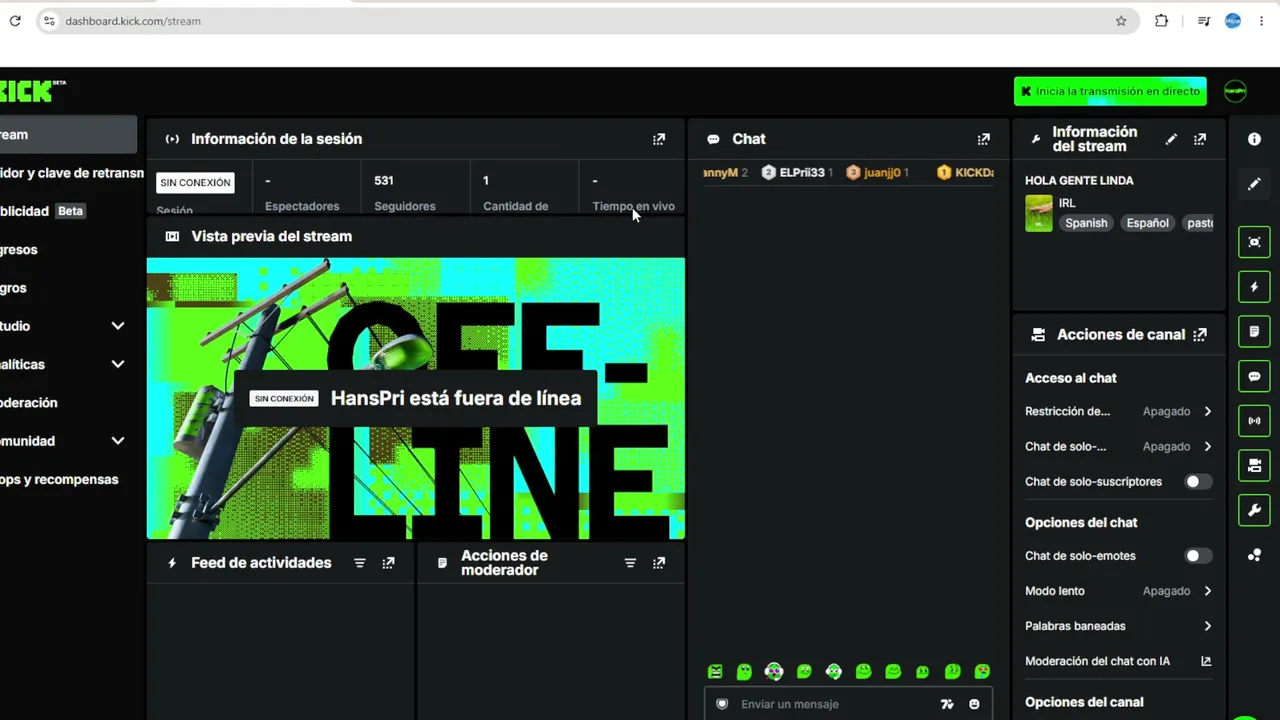Edit the stream information with the pencil icon
This screenshot has width=1280, height=720.
click(x=1171, y=139)
